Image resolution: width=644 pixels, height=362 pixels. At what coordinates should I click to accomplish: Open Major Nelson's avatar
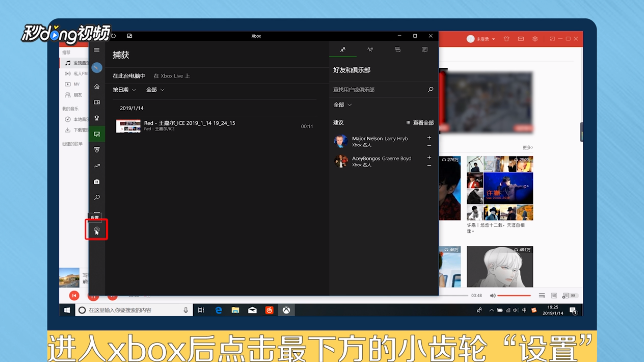(x=341, y=141)
